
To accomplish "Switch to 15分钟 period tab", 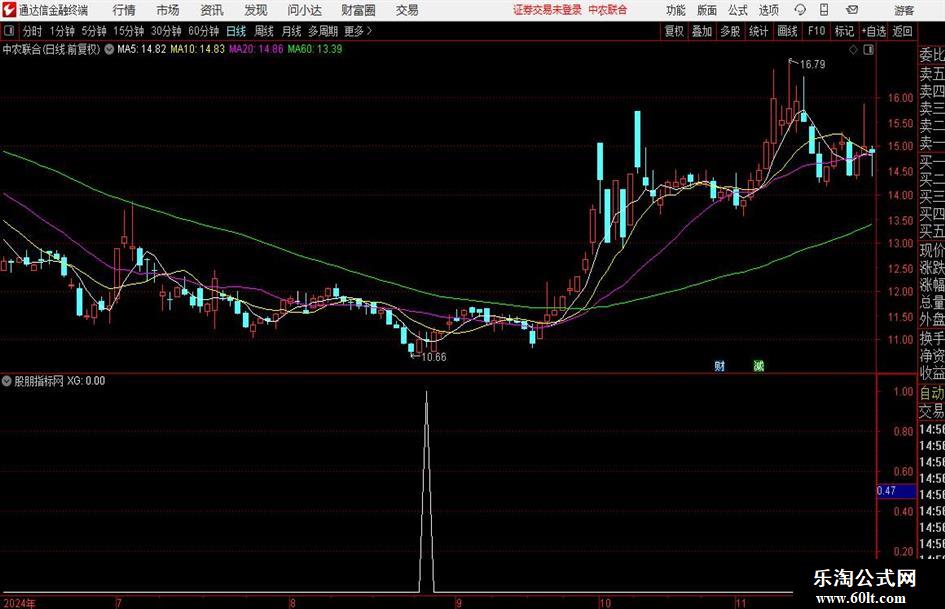I will (129, 31).
